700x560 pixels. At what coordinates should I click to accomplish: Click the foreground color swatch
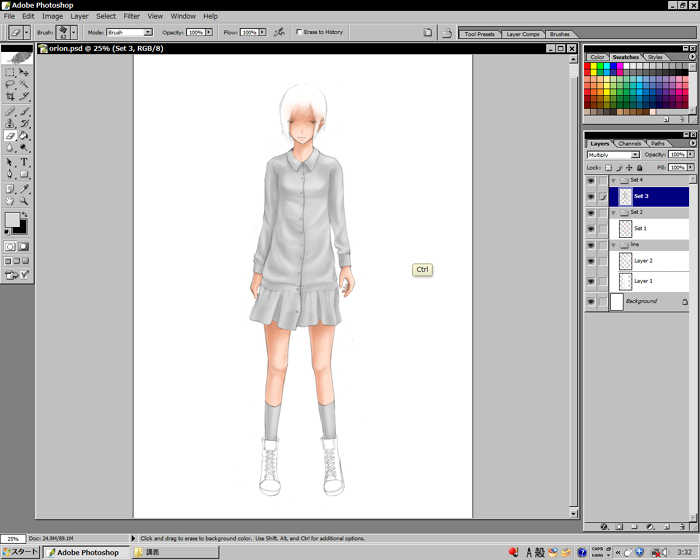(13, 220)
